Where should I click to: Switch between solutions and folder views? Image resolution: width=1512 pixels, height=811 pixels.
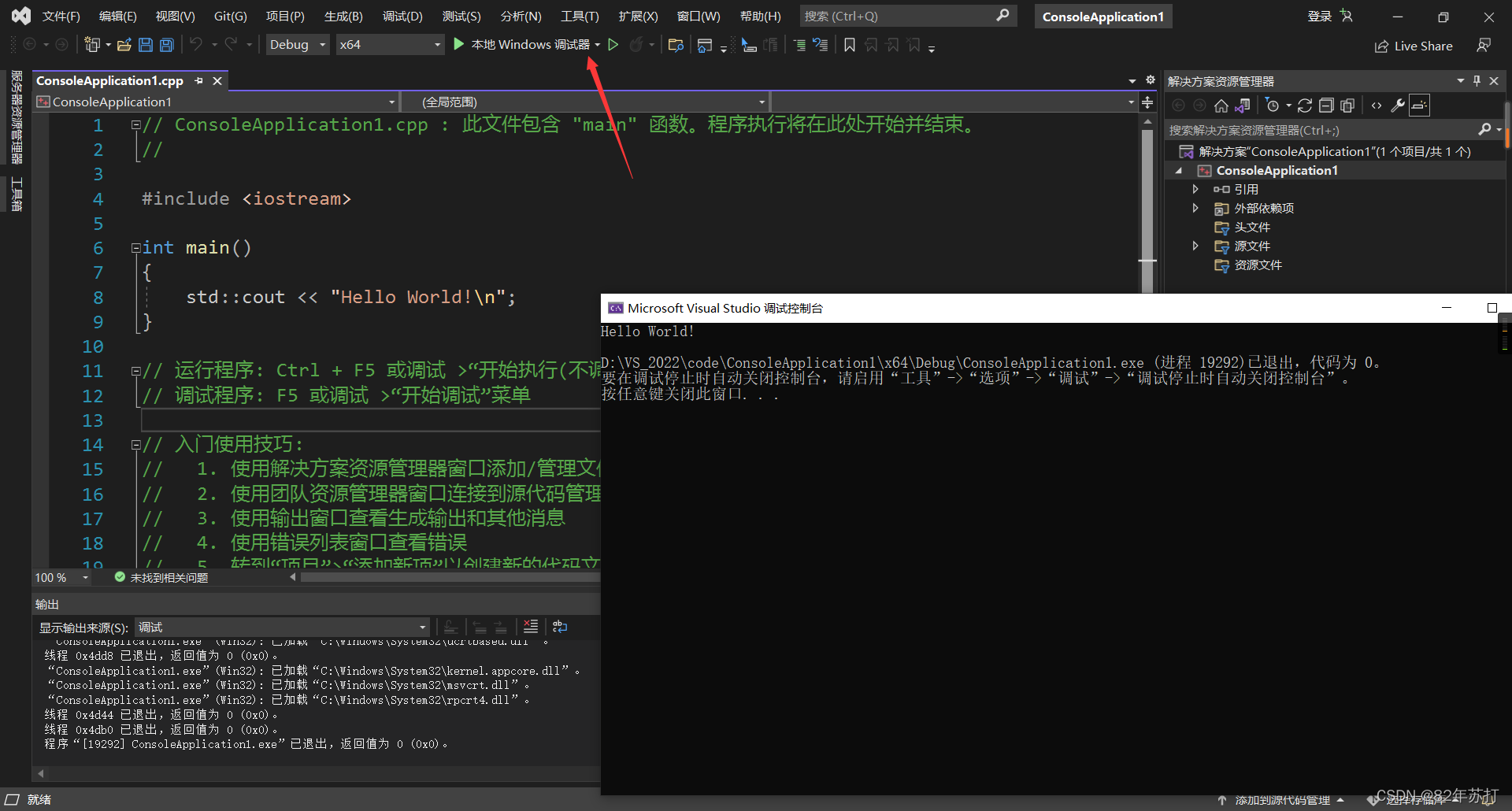coord(1243,106)
